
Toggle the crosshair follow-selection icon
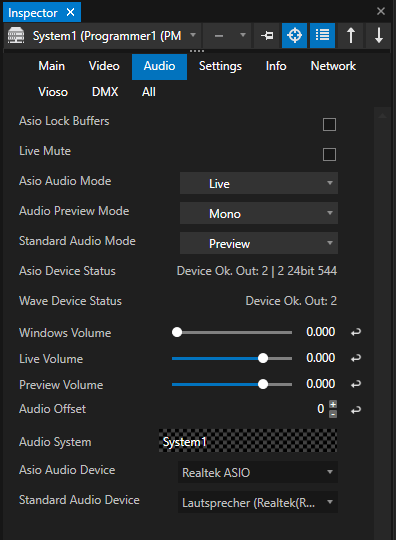[x=294, y=35]
